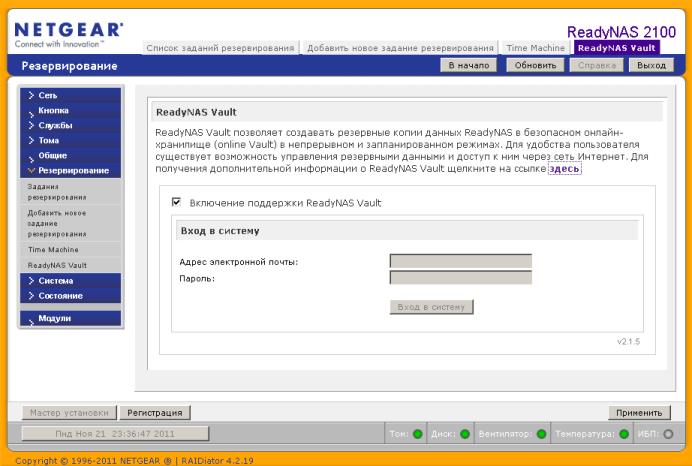Click the email address input field

point(461,261)
